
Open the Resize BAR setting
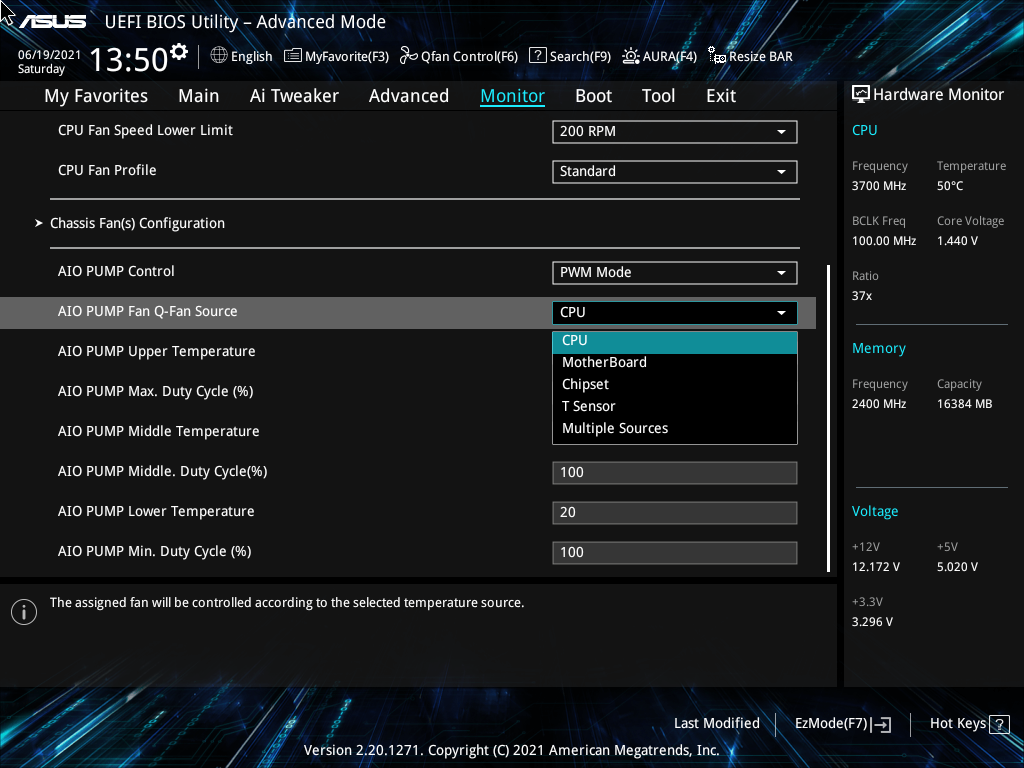750,56
